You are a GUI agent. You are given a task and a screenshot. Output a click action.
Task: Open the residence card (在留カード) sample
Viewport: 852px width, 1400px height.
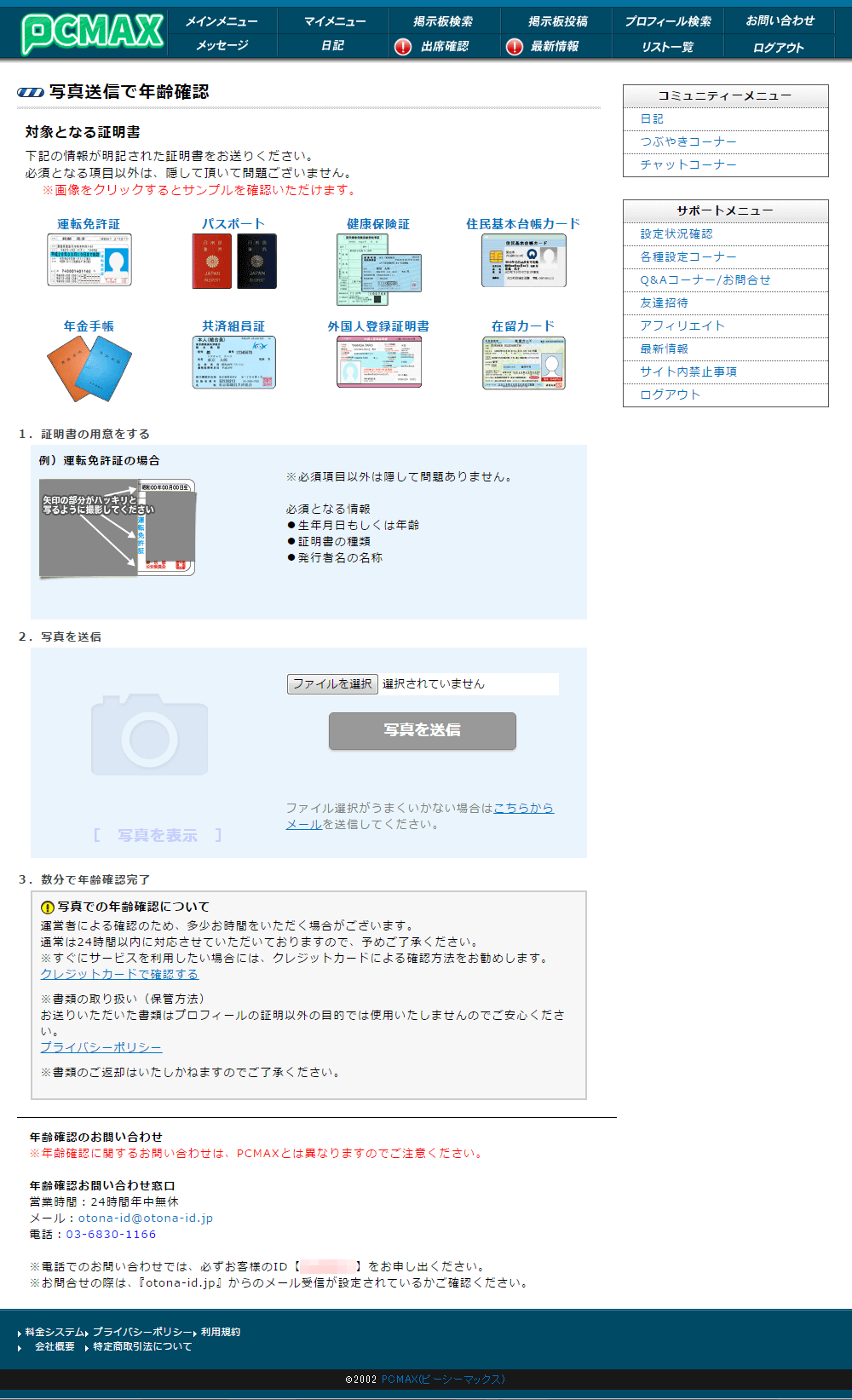point(523,363)
